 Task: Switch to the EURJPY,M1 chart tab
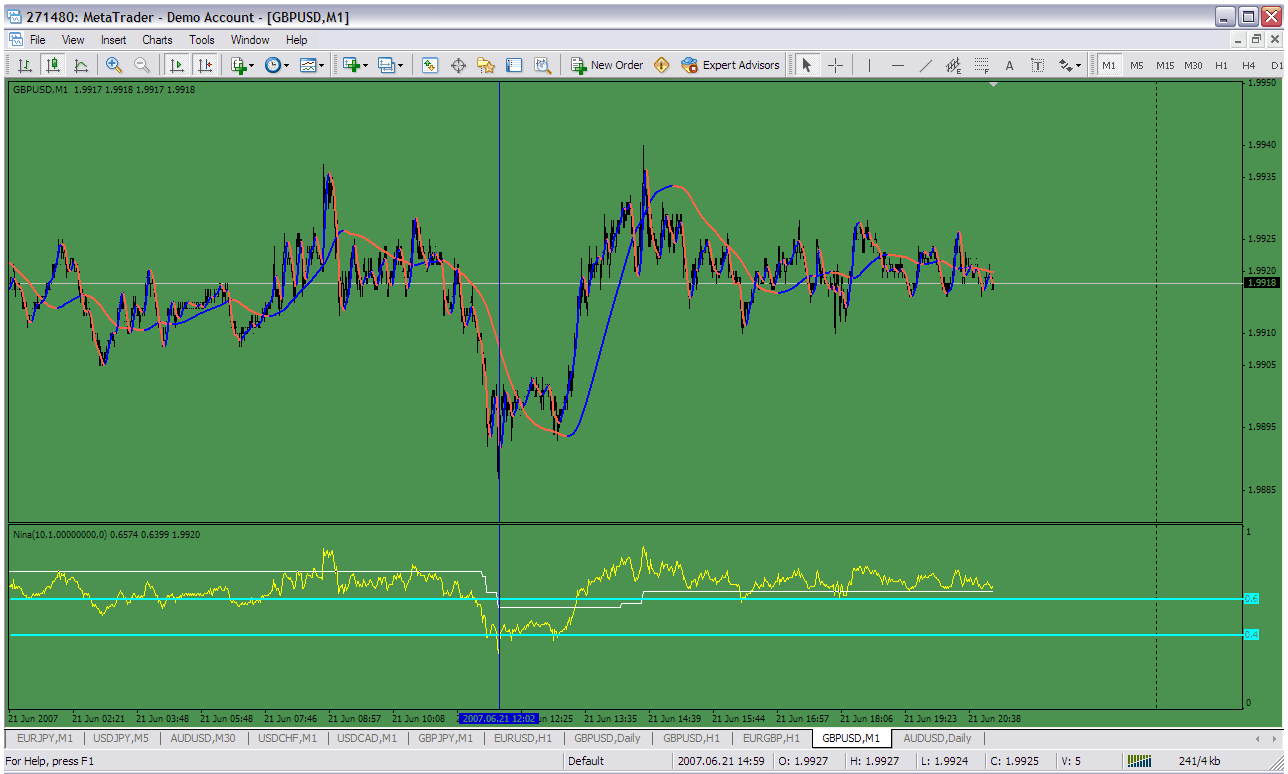point(45,739)
